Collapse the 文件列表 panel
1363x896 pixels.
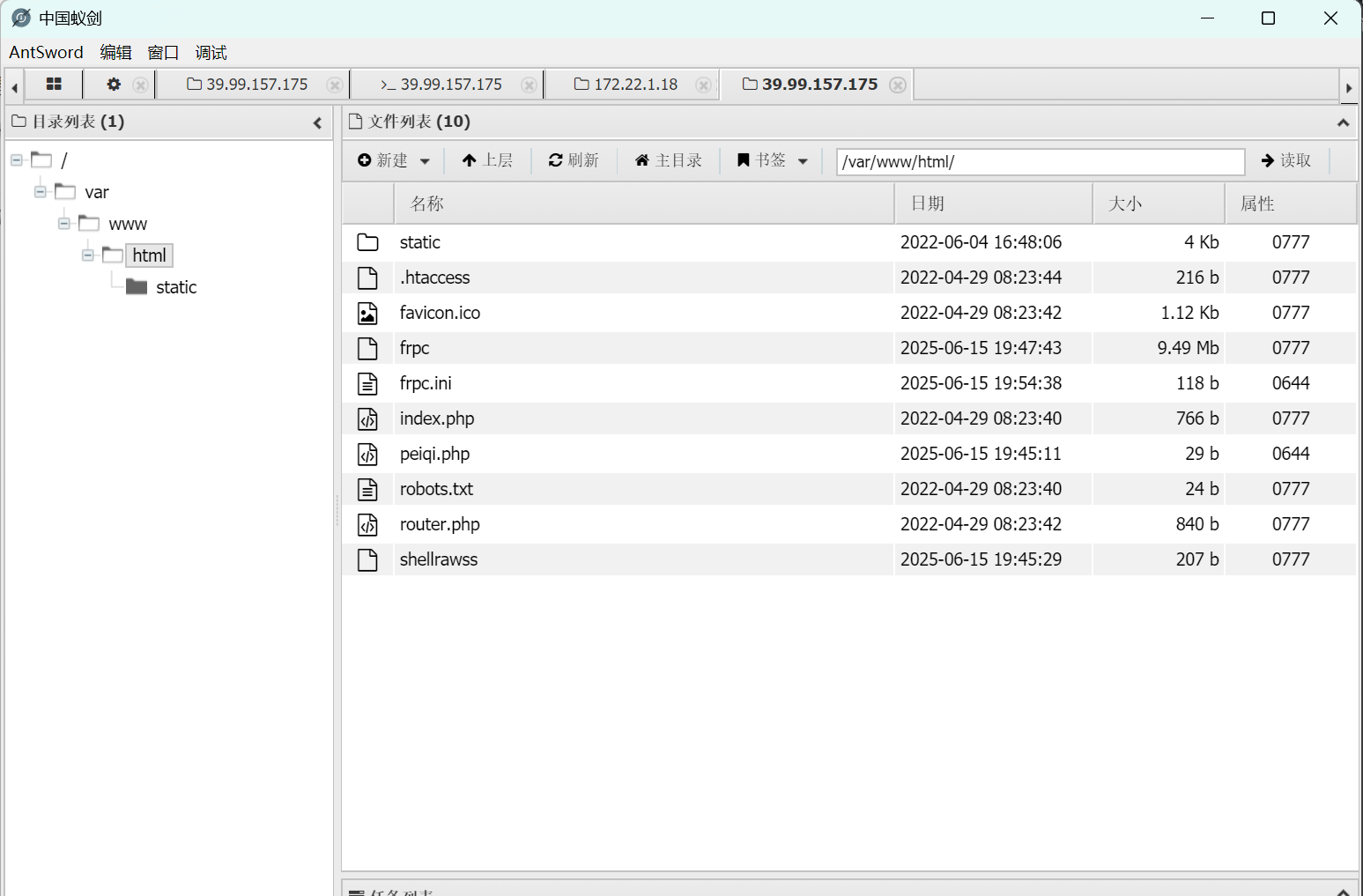click(x=1343, y=123)
